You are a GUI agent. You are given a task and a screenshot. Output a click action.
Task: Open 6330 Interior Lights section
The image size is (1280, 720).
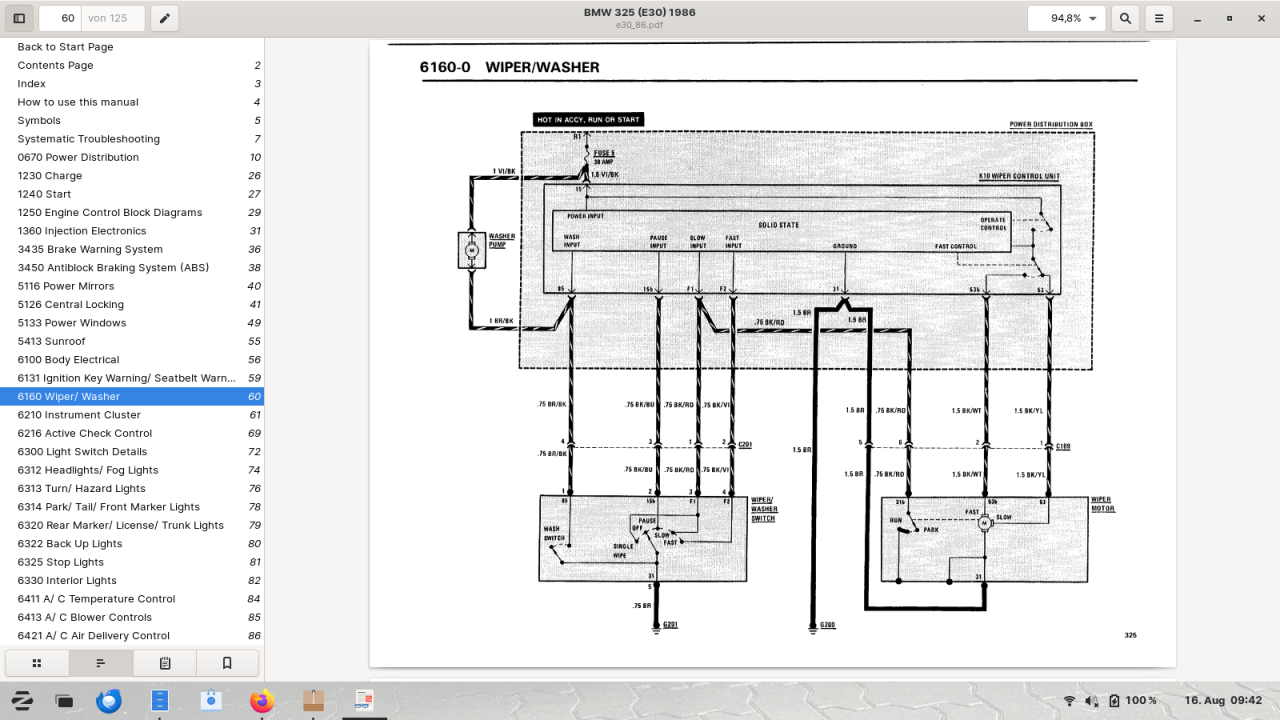coord(132,580)
